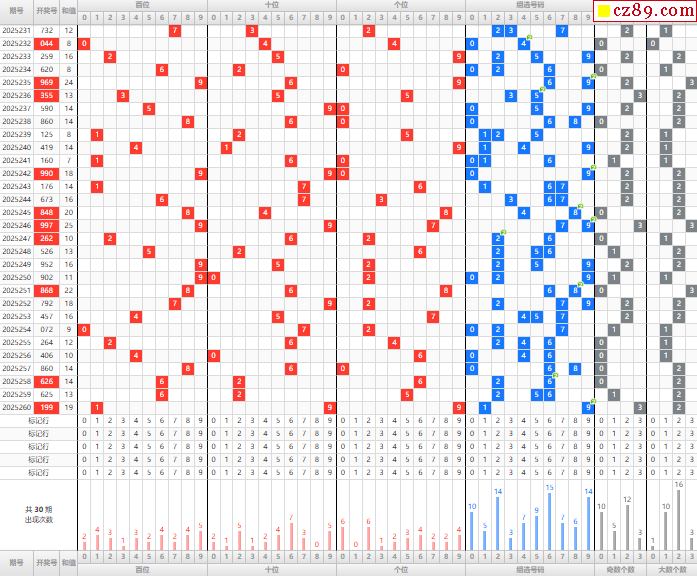
Task: Select the sum value 19 in row 2025260
Action: click(x=68, y=408)
